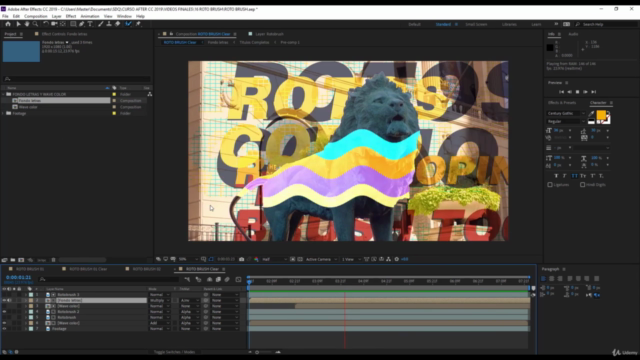Jump to first frame in Preview panel
The height and width of the screenshot is (360, 640).
point(562,92)
